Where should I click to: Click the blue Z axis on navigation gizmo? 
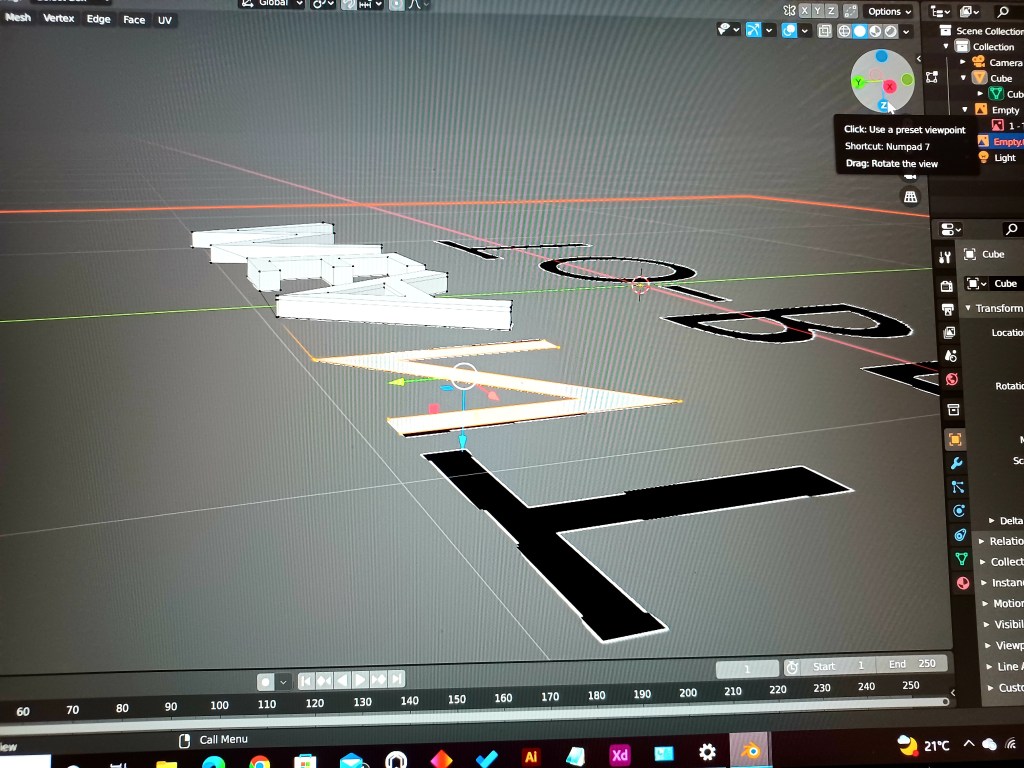pyautogui.click(x=883, y=105)
